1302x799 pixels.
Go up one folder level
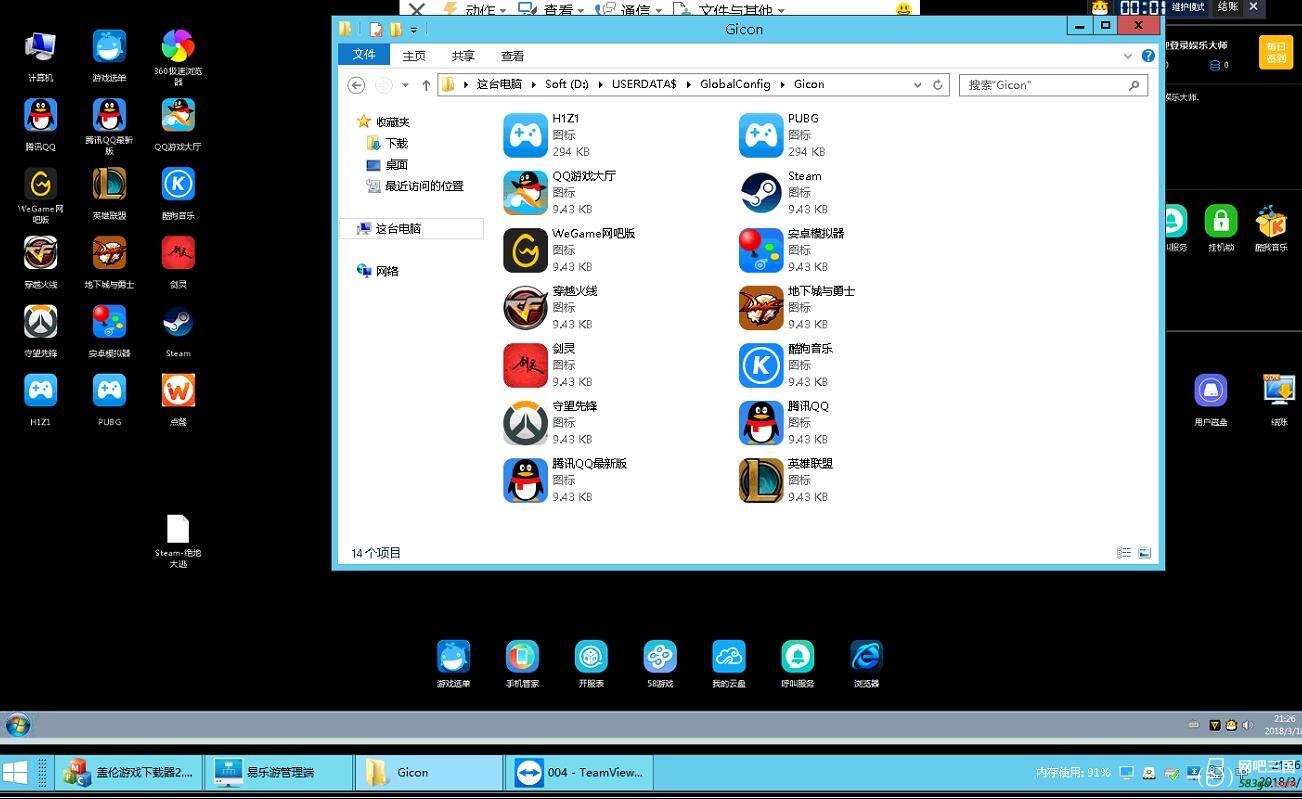coord(426,85)
